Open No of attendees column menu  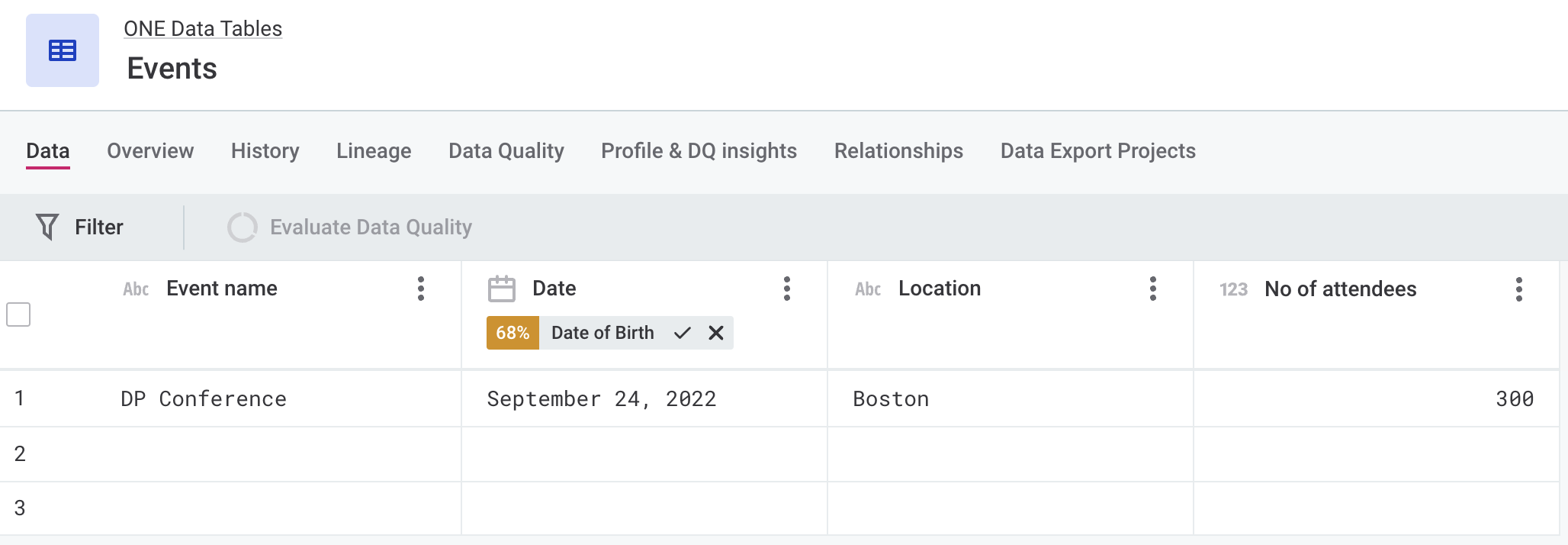coord(1518,289)
